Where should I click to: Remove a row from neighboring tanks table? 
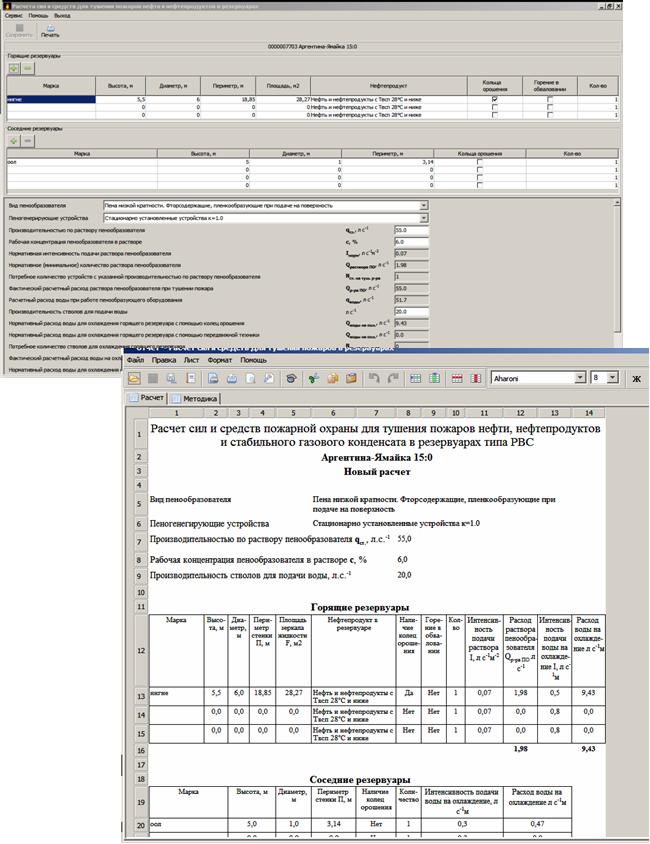[x=28, y=140]
